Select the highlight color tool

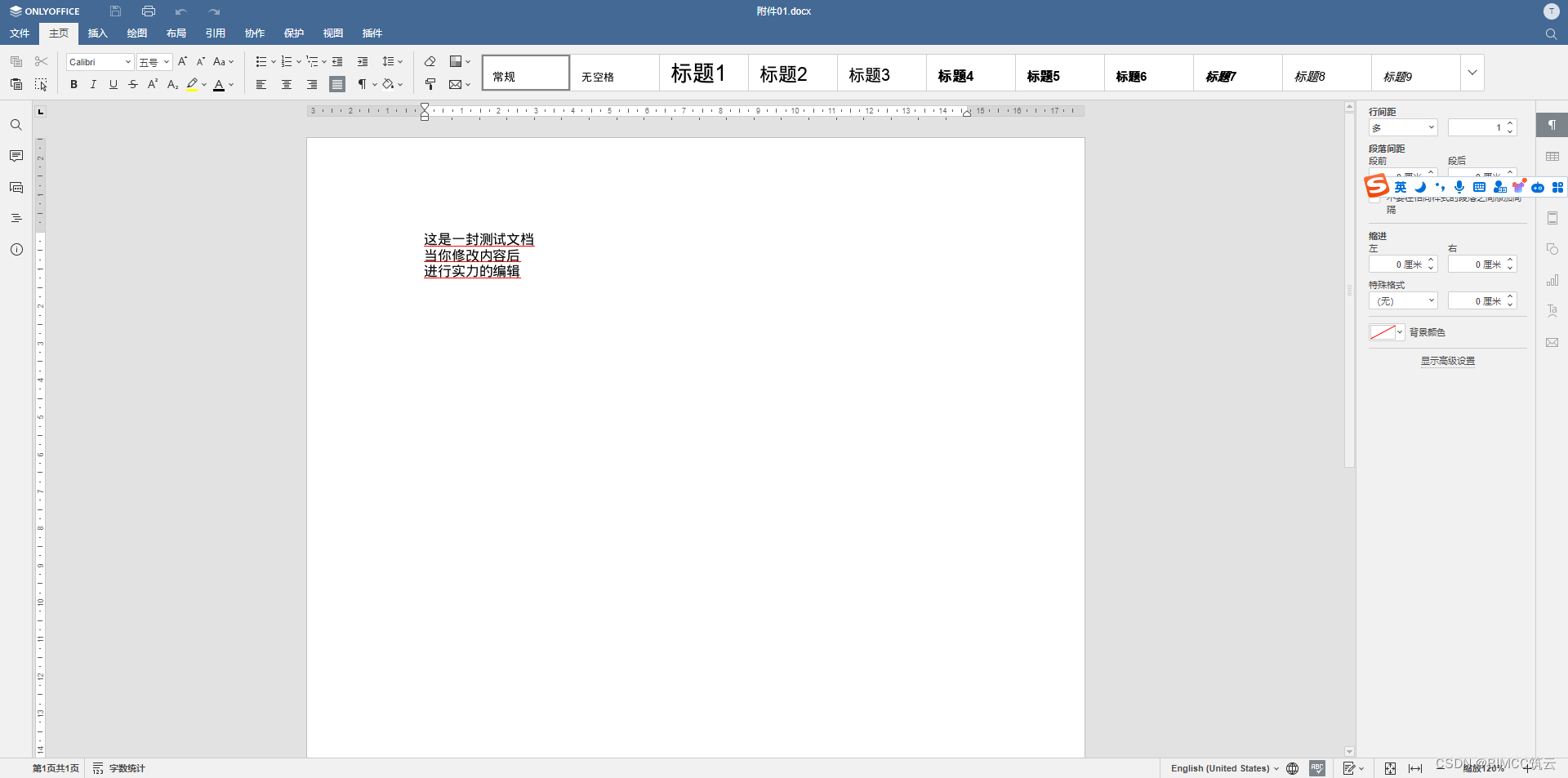(x=194, y=84)
